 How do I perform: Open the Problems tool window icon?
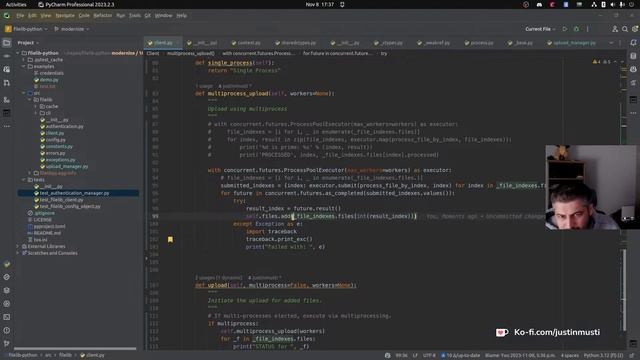click(x=7, y=331)
